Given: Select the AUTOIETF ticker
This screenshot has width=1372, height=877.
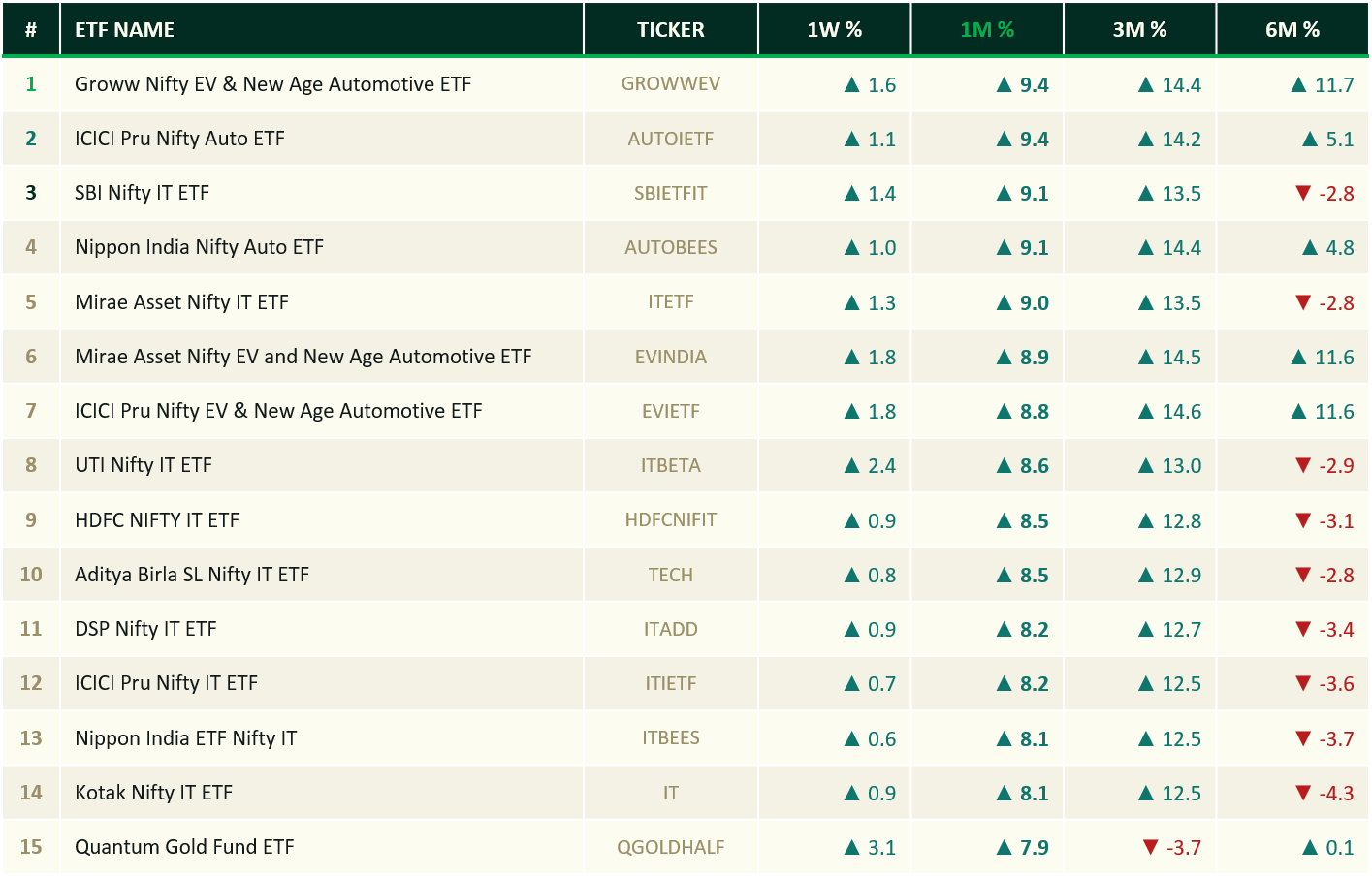Looking at the screenshot, I should [671, 139].
